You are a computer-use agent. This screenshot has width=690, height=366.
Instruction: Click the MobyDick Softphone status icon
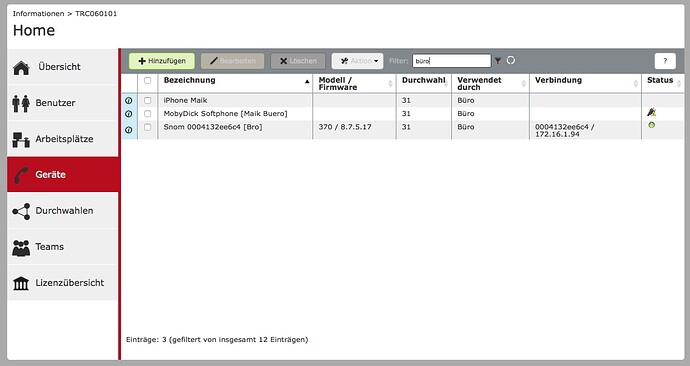pyautogui.click(x=651, y=112)
